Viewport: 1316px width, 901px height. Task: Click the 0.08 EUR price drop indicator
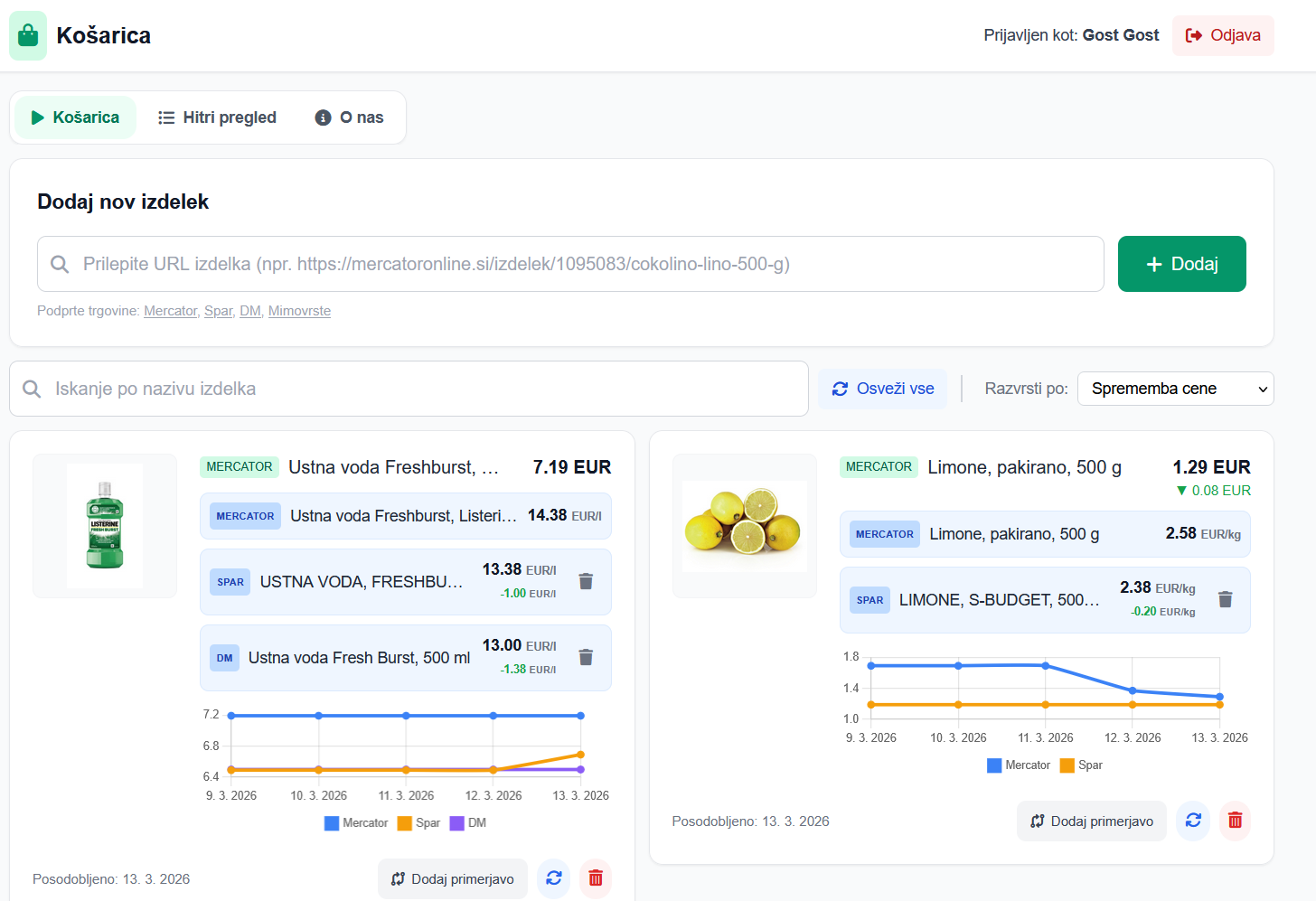pyautogui.click(x=1213, y=491)
